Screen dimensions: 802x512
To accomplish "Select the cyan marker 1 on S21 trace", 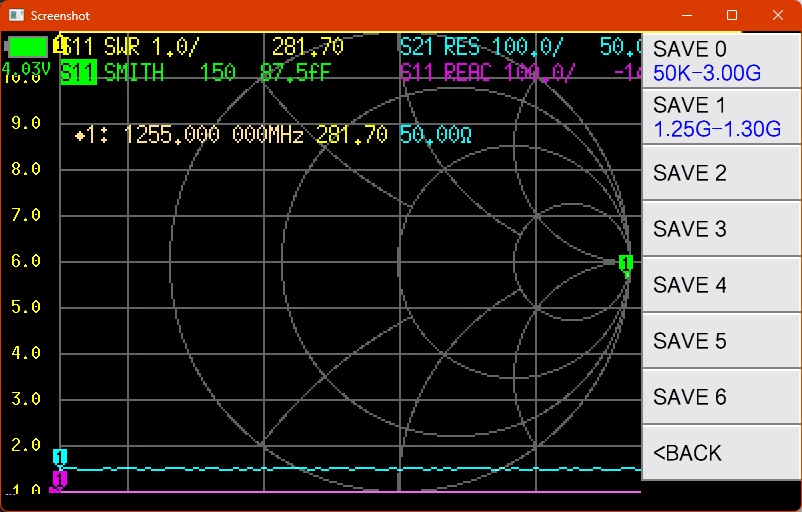I will pyautogui.click(x=60, y=457).
